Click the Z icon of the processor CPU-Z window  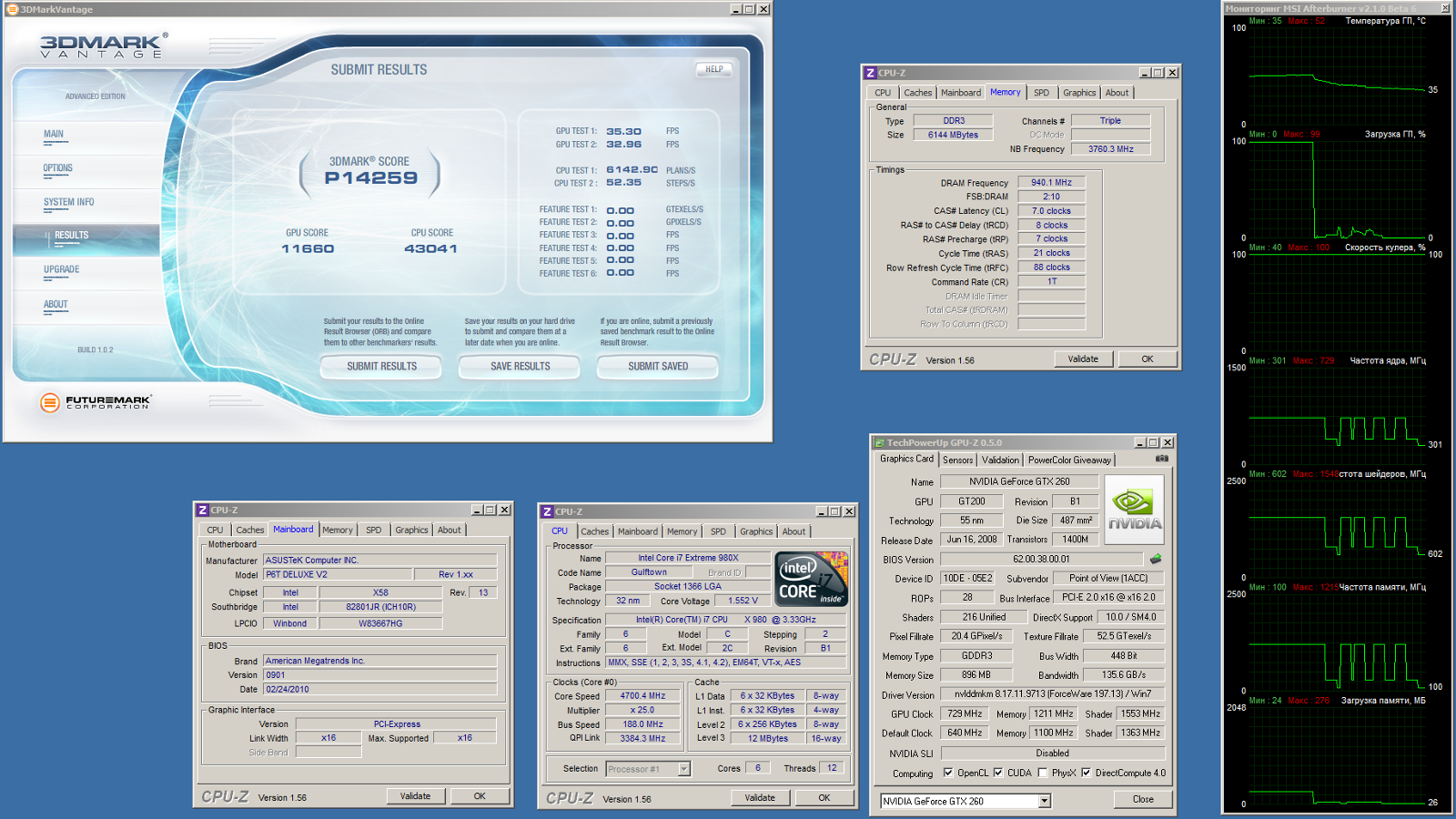coord(547,511)
